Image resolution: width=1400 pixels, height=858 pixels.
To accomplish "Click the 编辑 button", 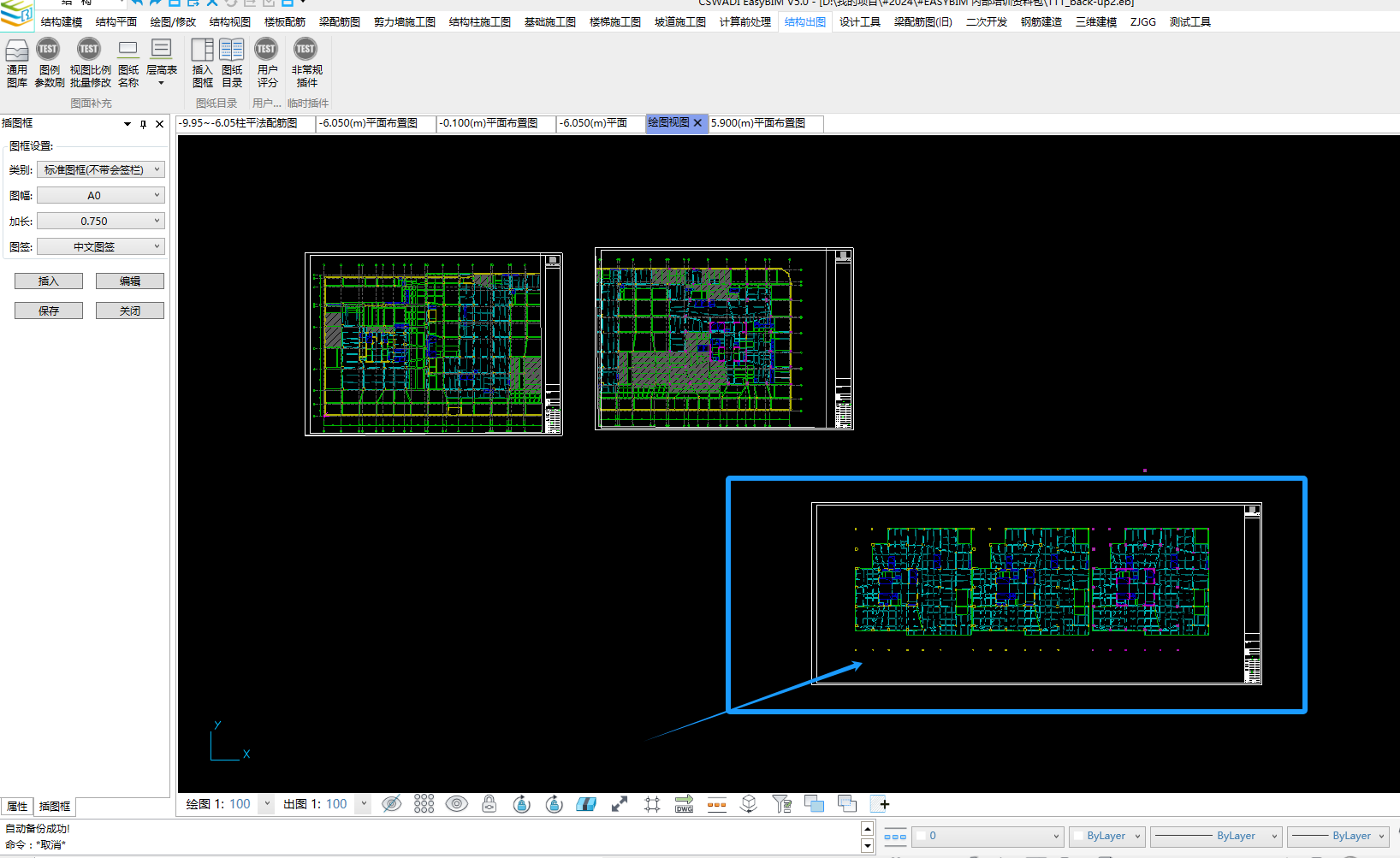I will (x=130, y=281).
